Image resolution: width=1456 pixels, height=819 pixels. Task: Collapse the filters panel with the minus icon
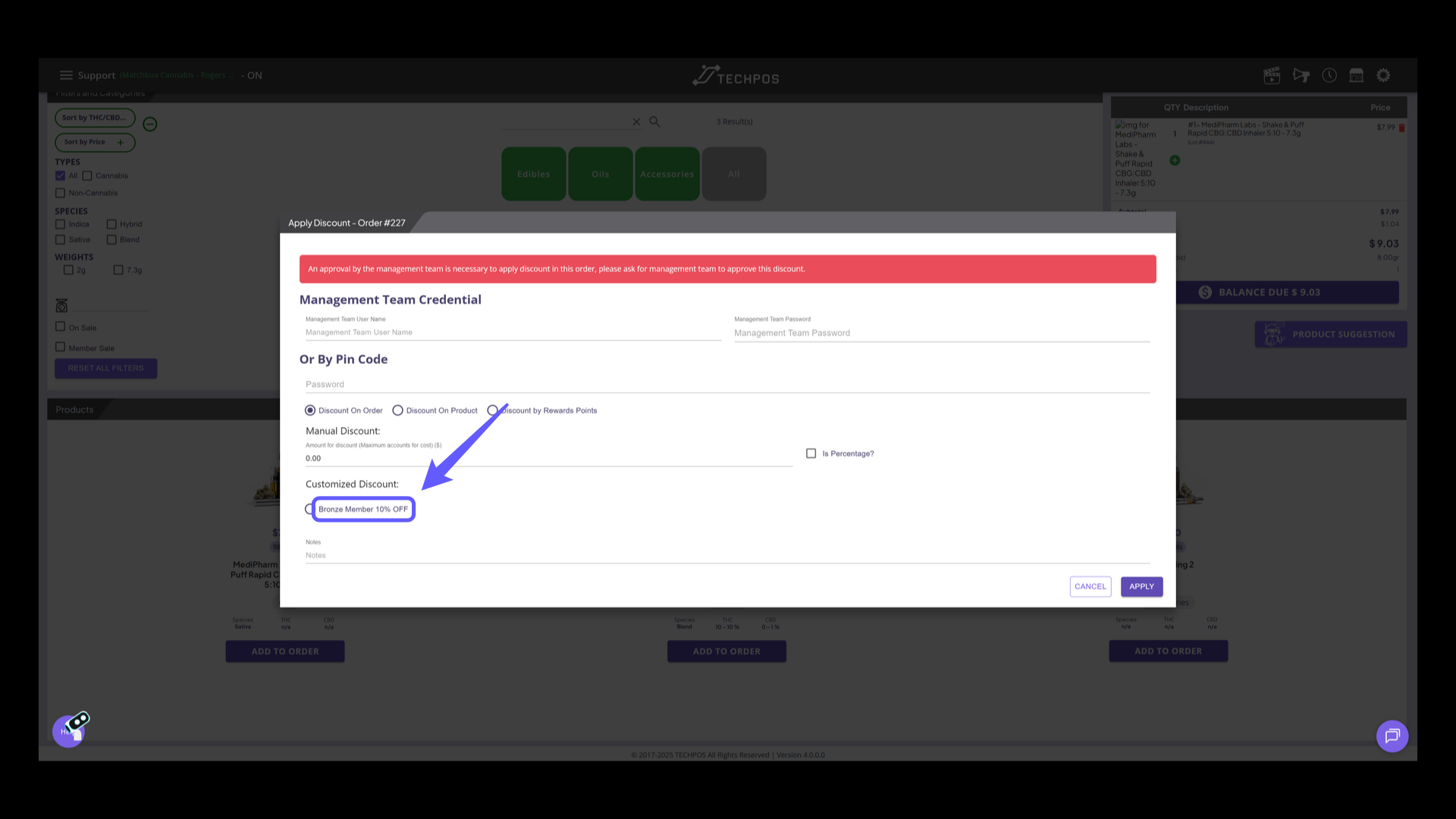[x=149, y=124]
